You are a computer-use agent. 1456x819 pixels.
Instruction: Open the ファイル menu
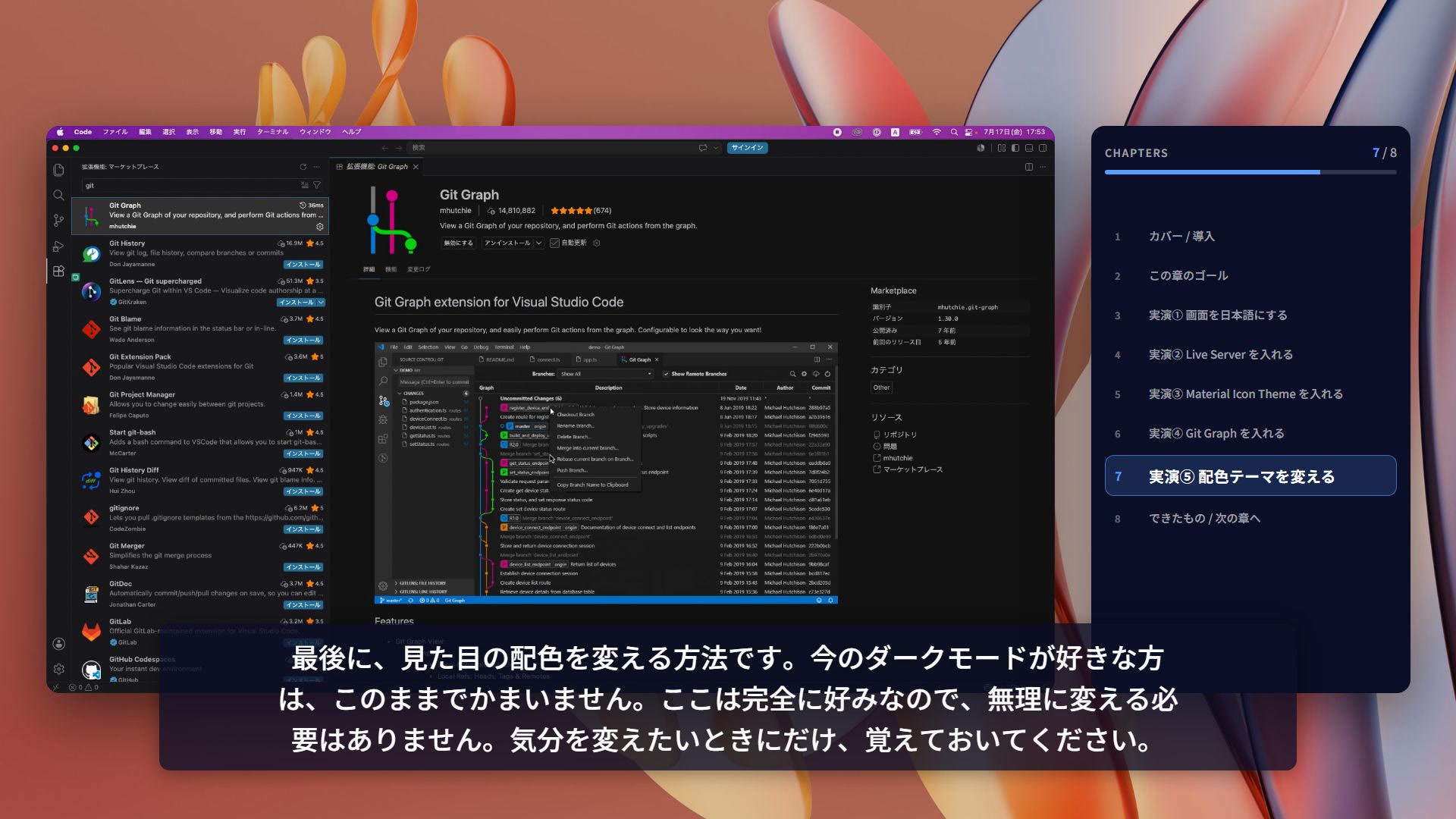click(115, 132)
